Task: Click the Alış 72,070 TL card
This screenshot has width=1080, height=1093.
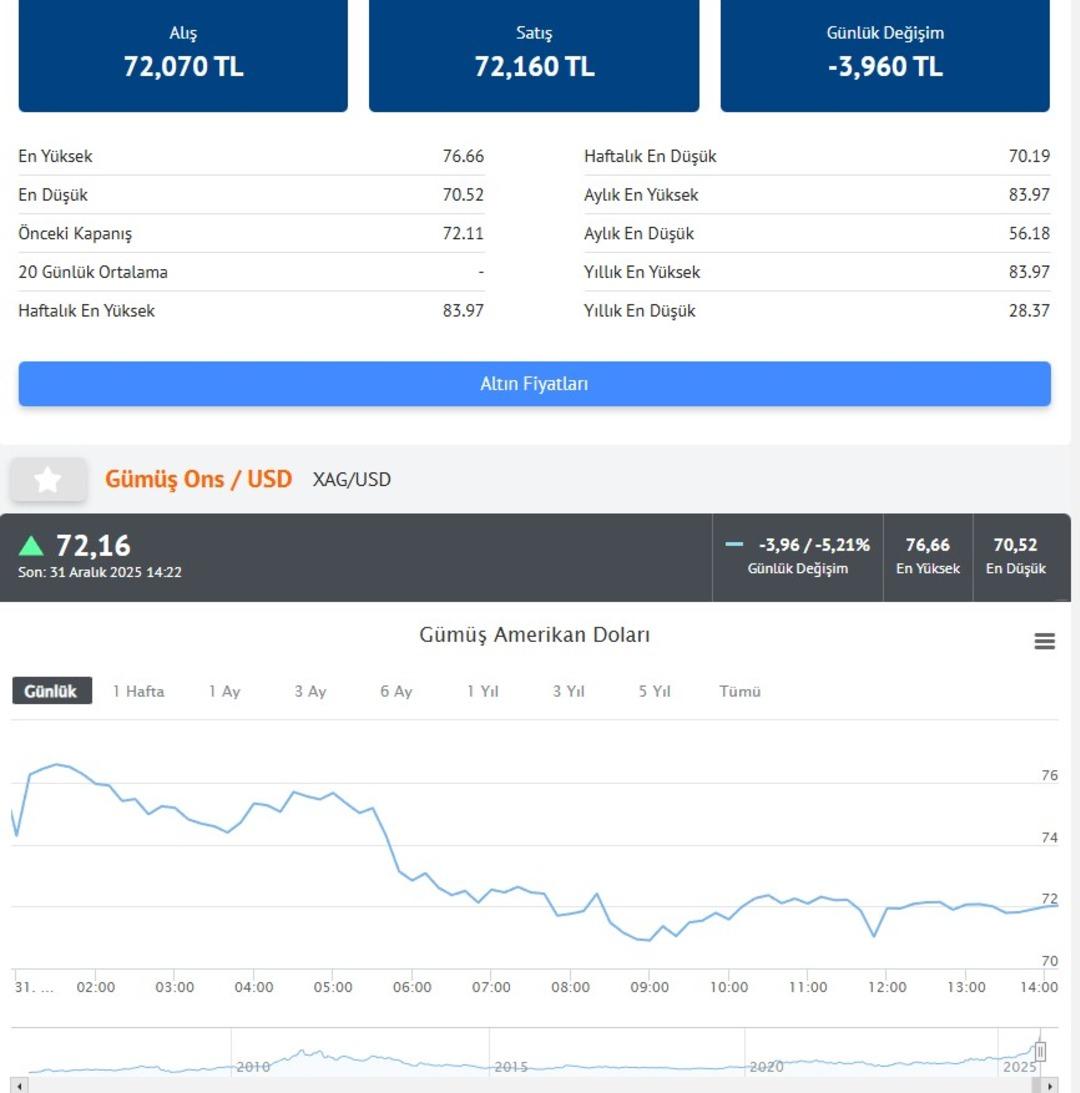Action: (183, 55)
